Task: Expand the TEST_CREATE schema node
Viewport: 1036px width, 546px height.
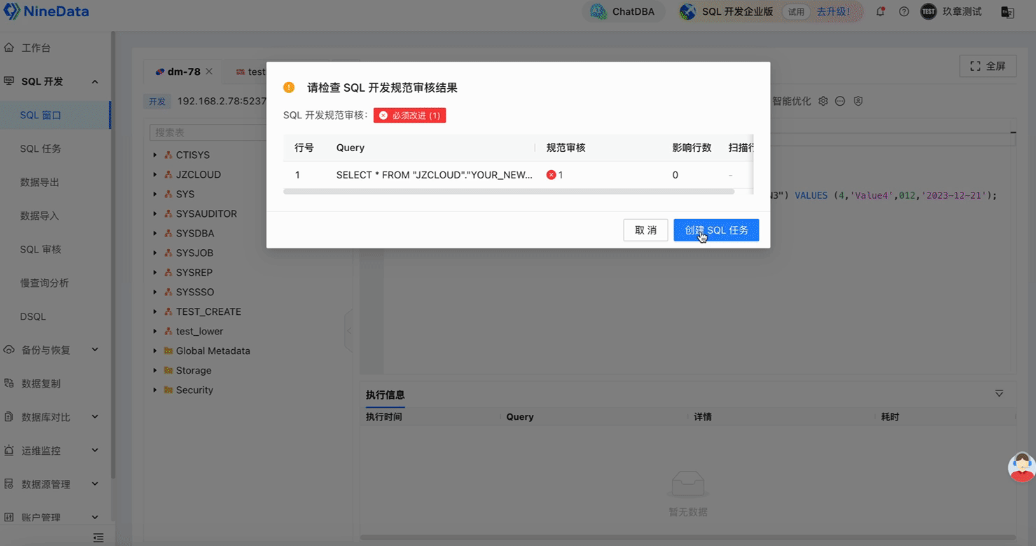Action: coord(155,311)
